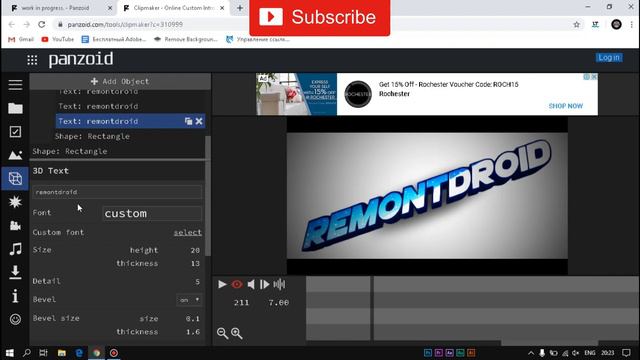Viewport: 640px width, 360px height.
Task: Click the left panel vertical scrollbar
Action: pyautogui.click(x=208, y=196)
